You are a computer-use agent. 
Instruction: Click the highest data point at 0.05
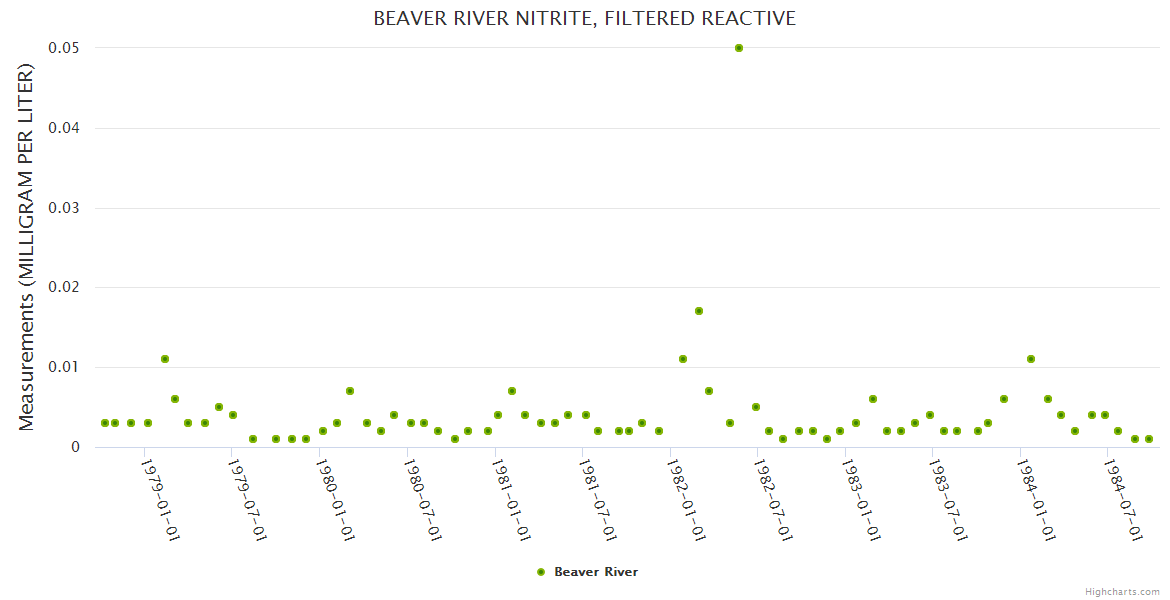point(739,48)
